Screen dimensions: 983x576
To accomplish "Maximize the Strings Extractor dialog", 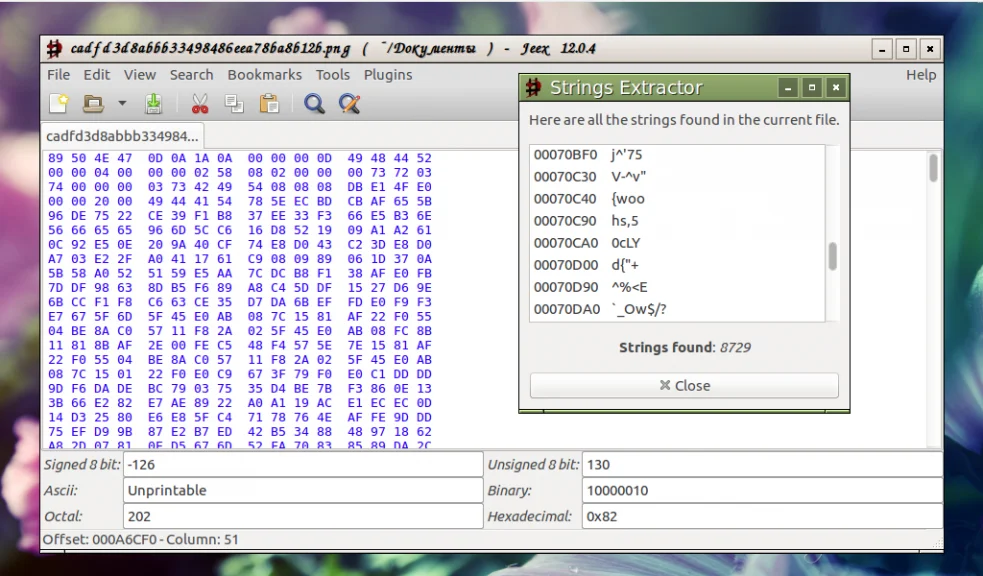I will tap(812, 88).
